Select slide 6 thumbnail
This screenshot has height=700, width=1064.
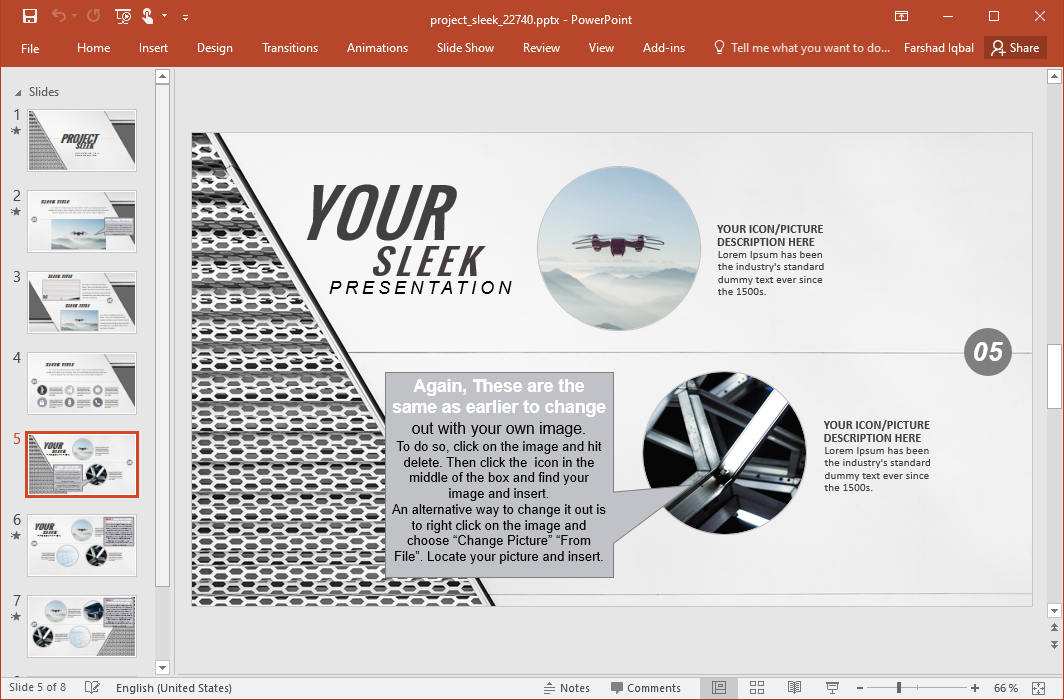82,545
